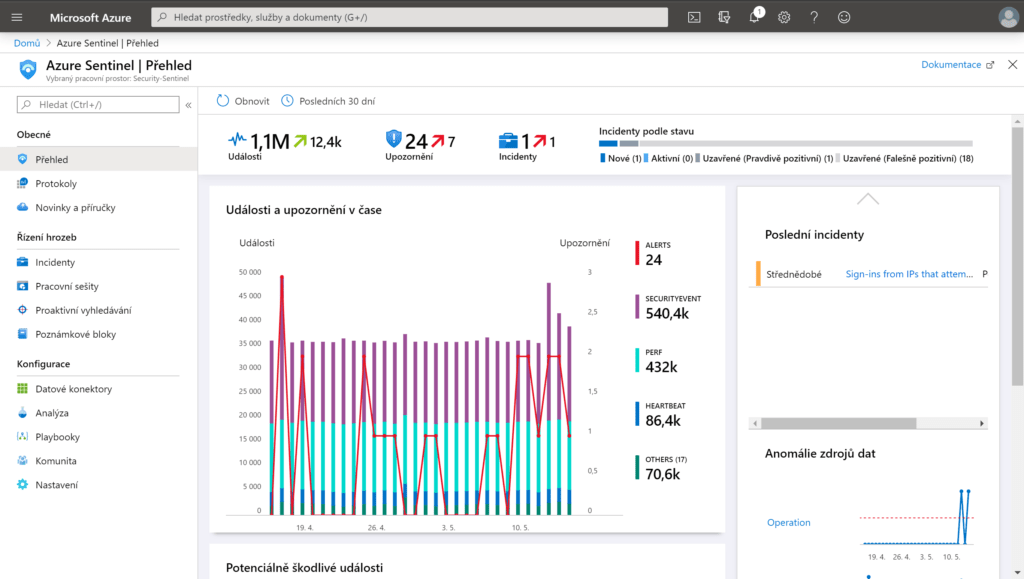Open the hamburger portal menu

[x=17, y=18]
